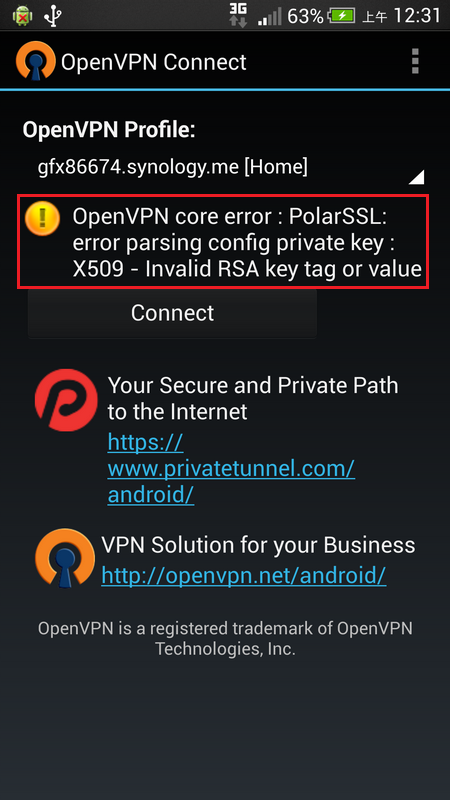450x800 pixels.
Task: Tap the OpenVPN Connect title text
Action: click(154, 62)
